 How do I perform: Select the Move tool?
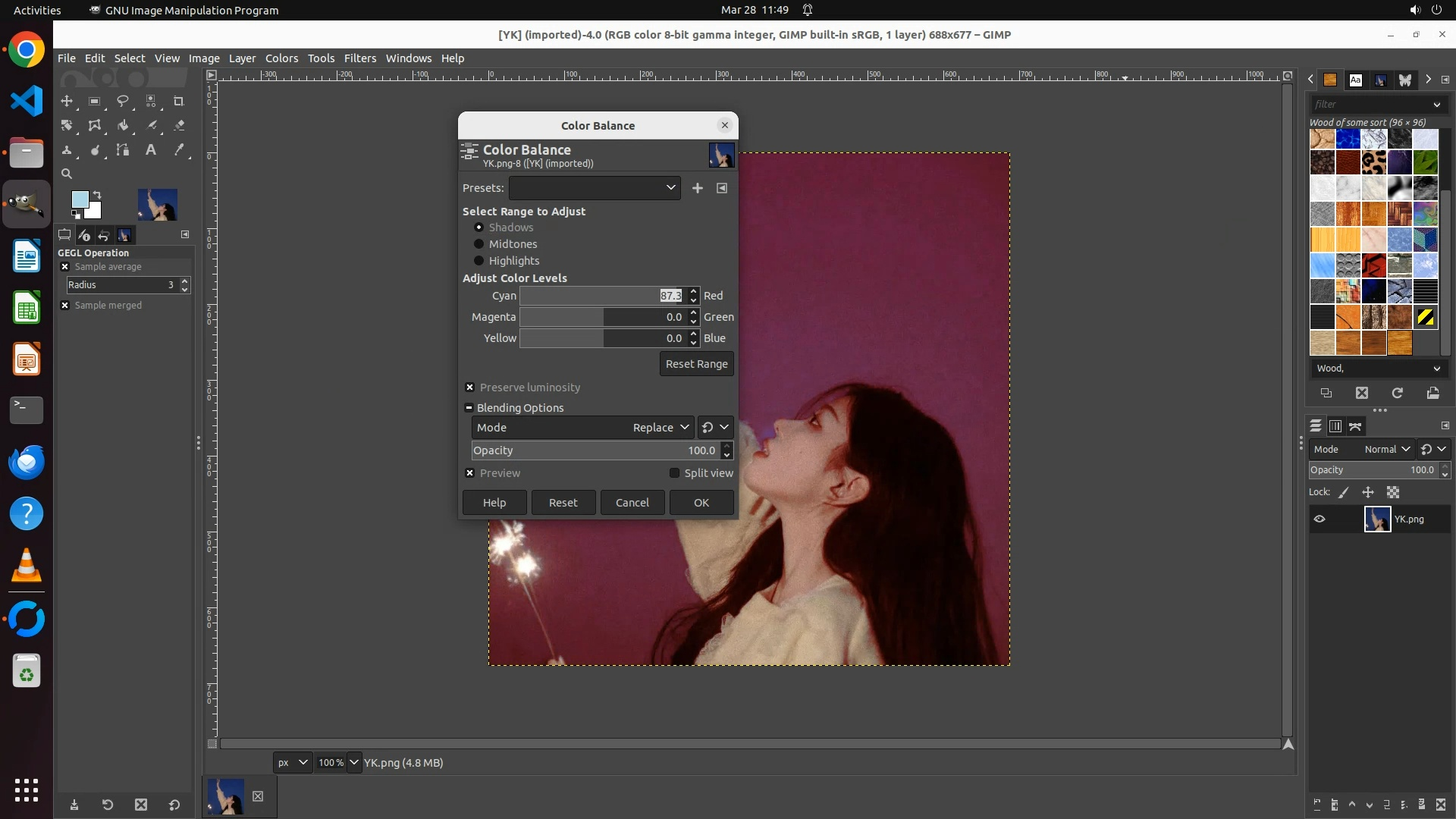pos(67,101)
